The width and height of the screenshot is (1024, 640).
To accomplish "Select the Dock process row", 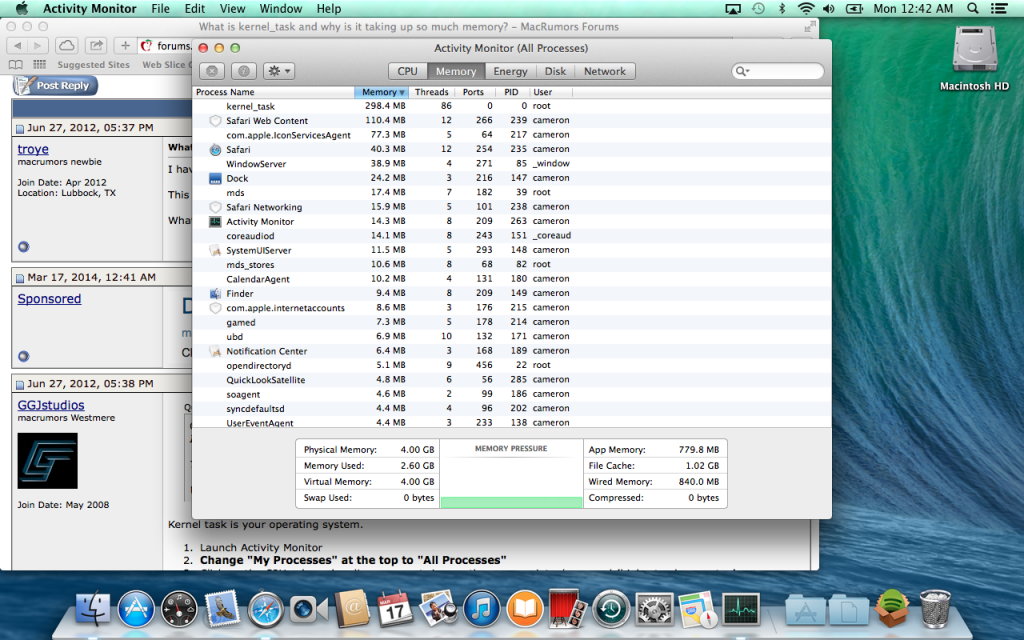I will point(512,178).
